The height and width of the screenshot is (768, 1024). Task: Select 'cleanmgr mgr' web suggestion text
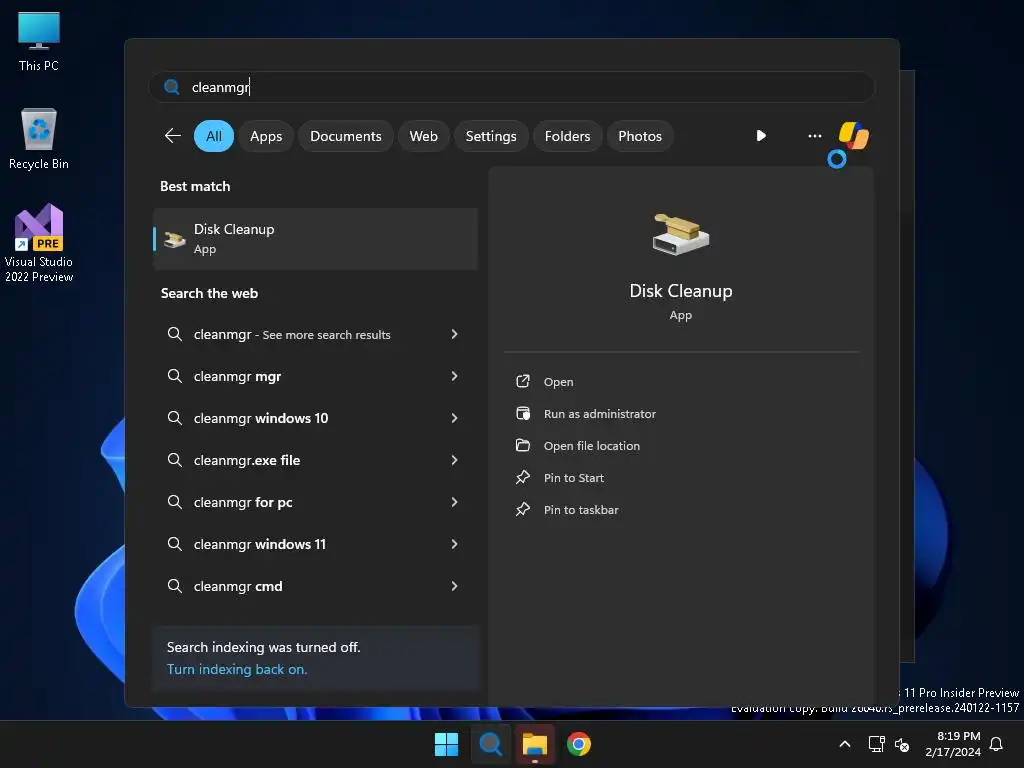[x=237, y=377]
